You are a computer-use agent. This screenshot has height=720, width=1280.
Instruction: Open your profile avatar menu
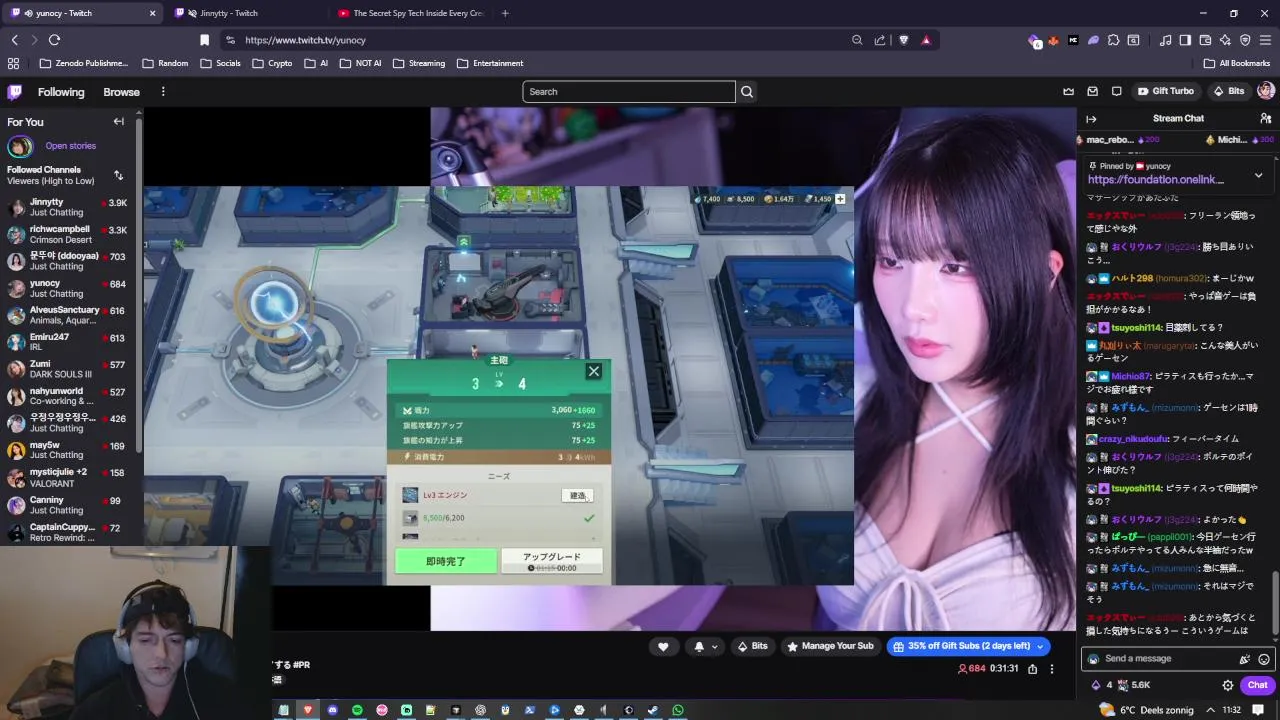(x=1265, y=91)
